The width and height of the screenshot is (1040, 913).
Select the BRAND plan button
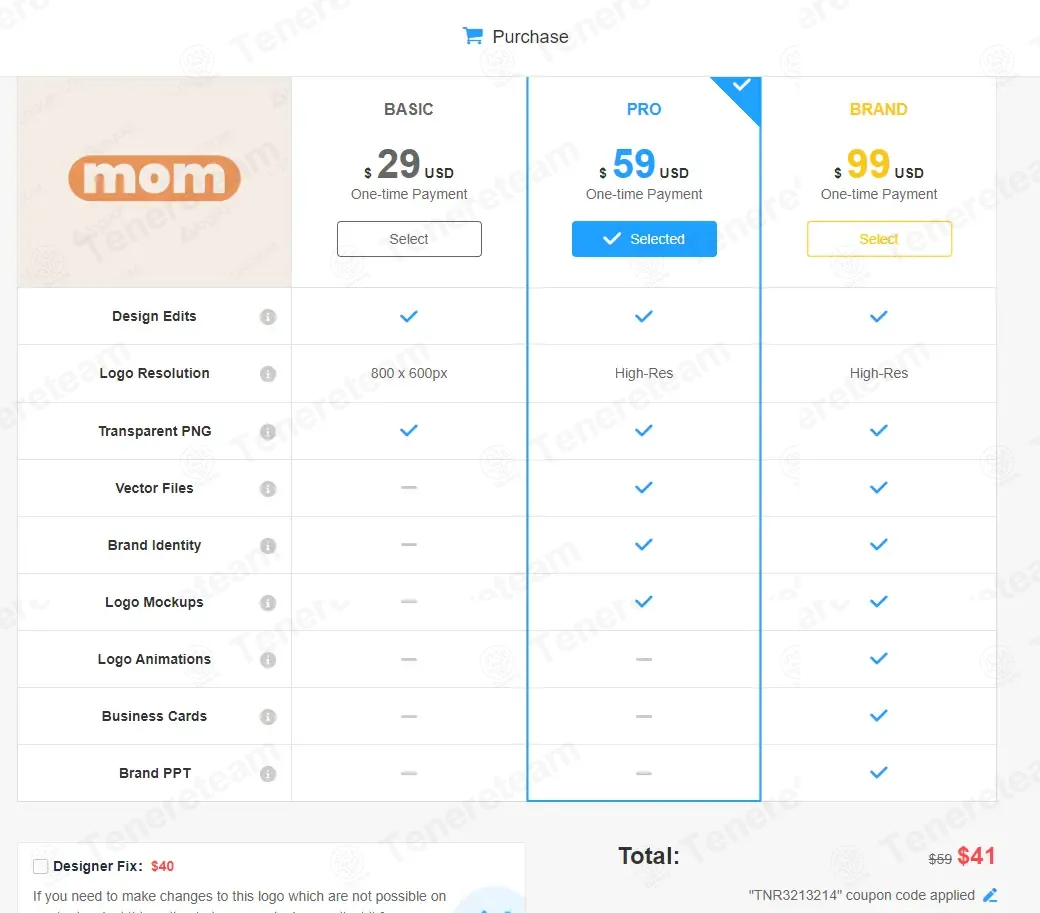[879, 239]
